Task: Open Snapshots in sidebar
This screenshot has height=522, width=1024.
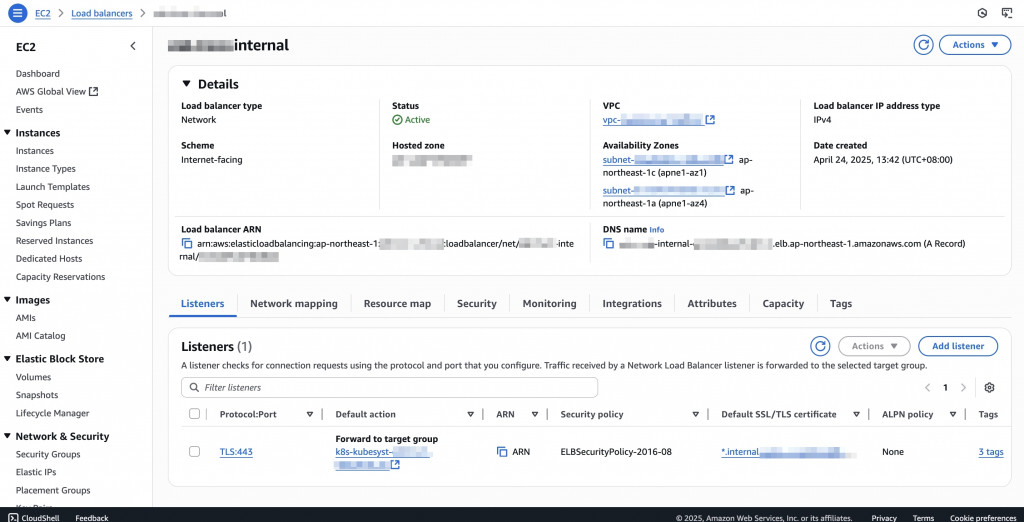Action: [37, 395]
